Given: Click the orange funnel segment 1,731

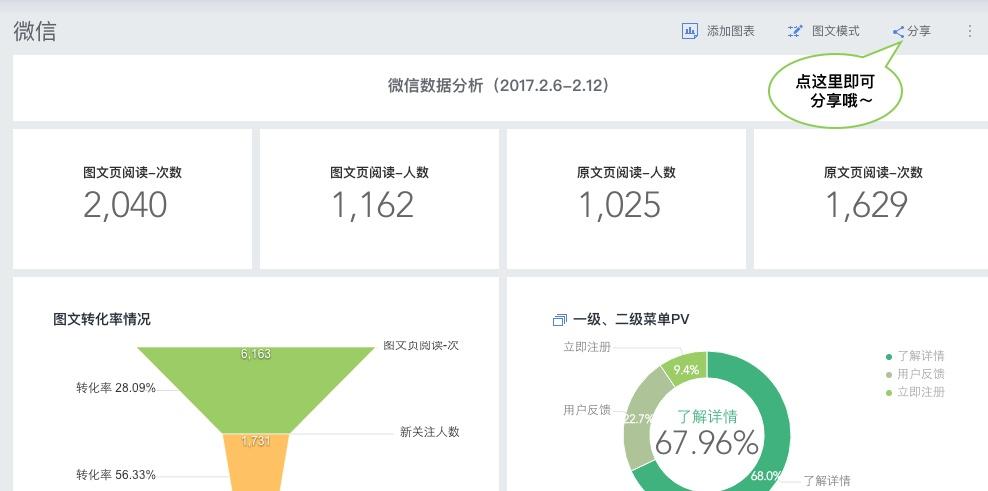Looking at the screenshot, I should (256, 461).
